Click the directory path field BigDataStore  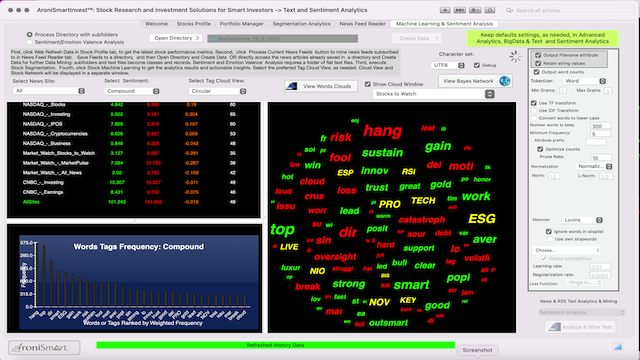click(x=283, y=39)
